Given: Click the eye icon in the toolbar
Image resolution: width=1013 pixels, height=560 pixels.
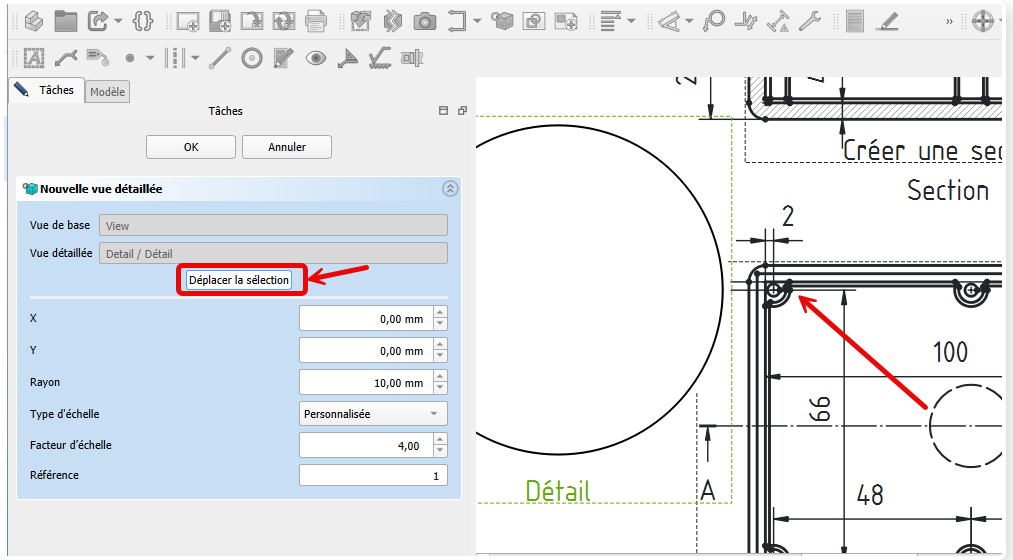Looking at the screenshot, I should click(x=316, y=58).
